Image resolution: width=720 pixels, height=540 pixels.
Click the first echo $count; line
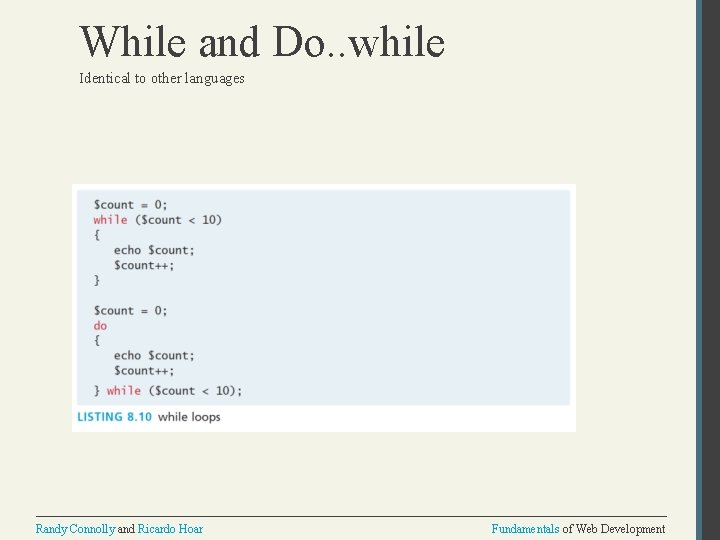[x=154, y=250]
